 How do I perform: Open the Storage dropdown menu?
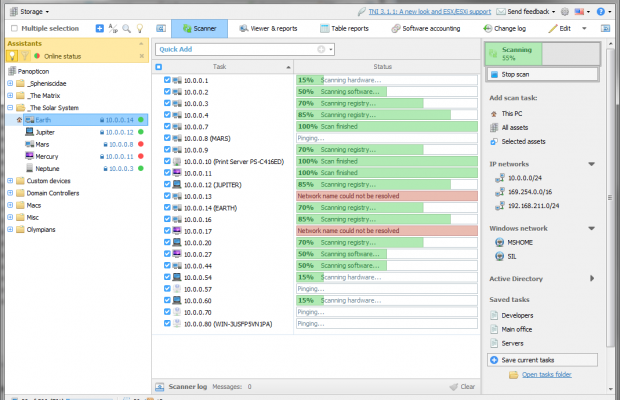[30, 11]
